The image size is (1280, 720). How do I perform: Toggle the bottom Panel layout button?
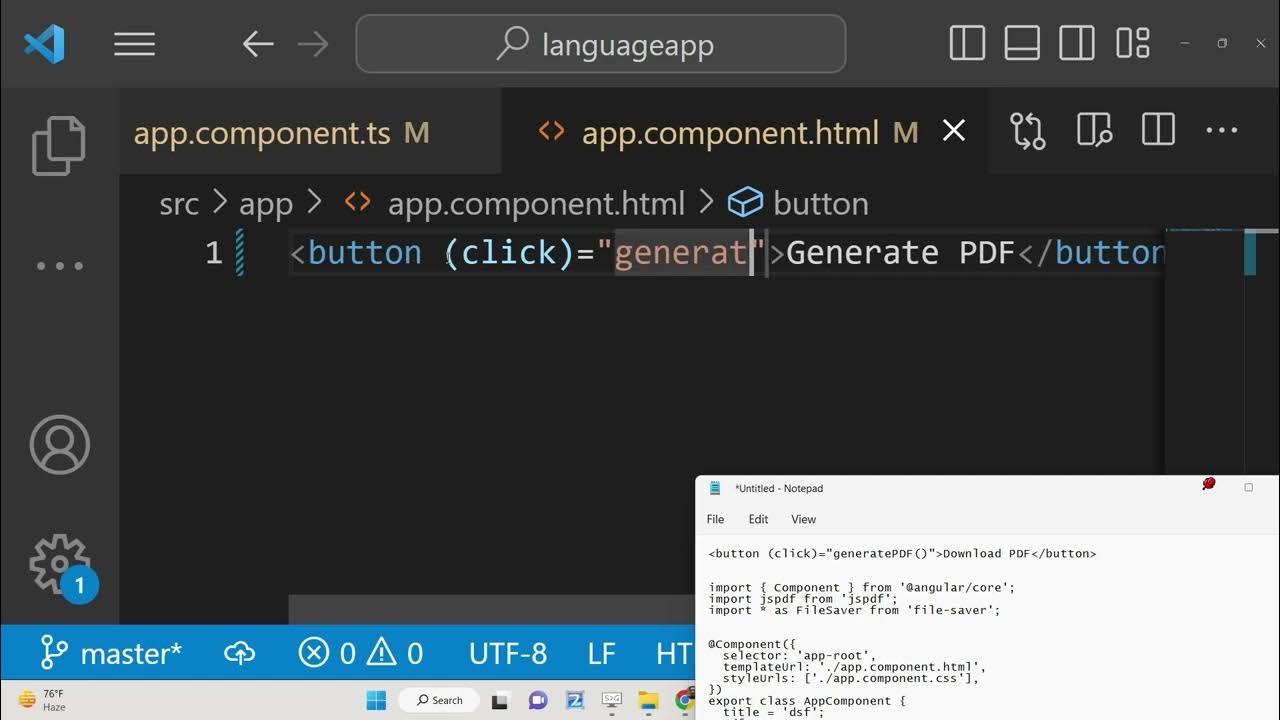click(1022, 44)
